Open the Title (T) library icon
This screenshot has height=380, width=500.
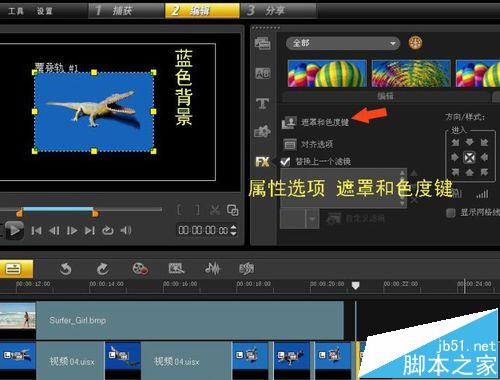click(x=263, y=104)
